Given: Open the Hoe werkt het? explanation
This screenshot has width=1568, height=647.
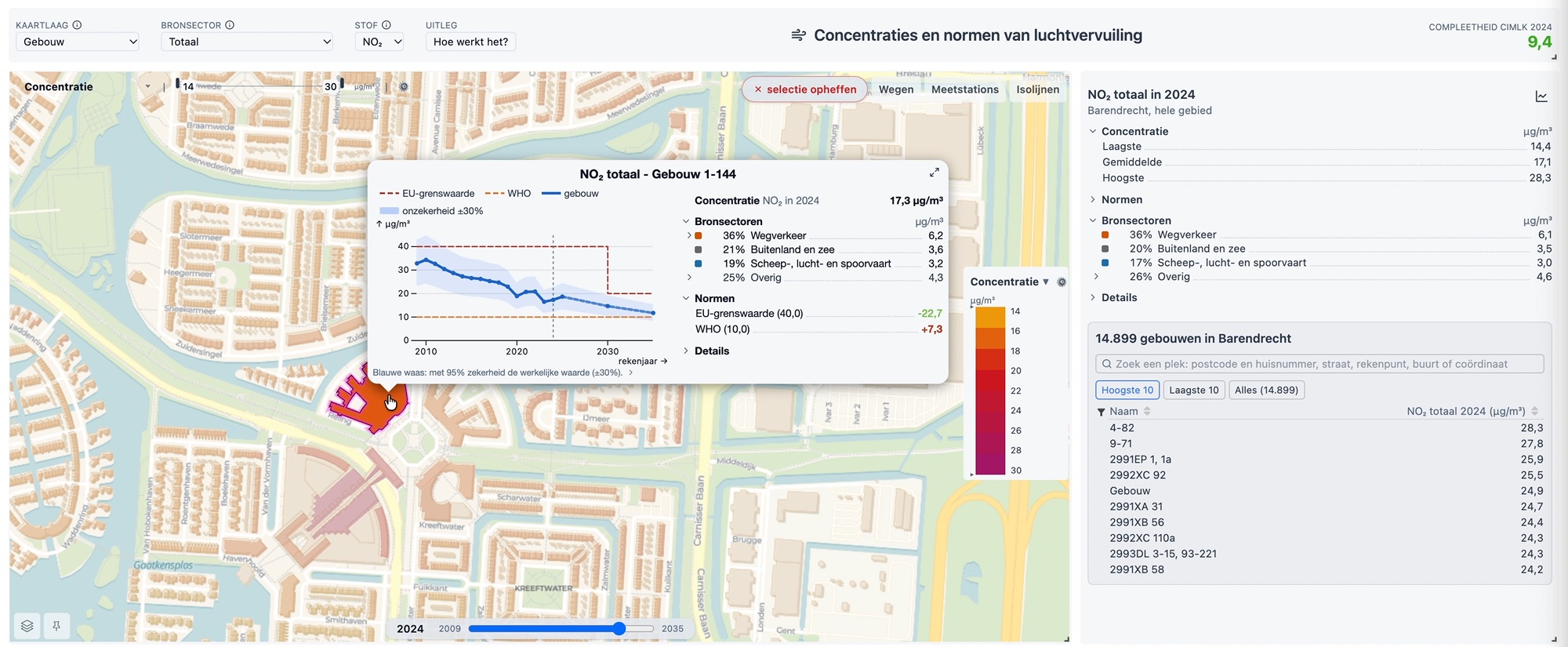Looking at the screenshot, I should [470, 42].
